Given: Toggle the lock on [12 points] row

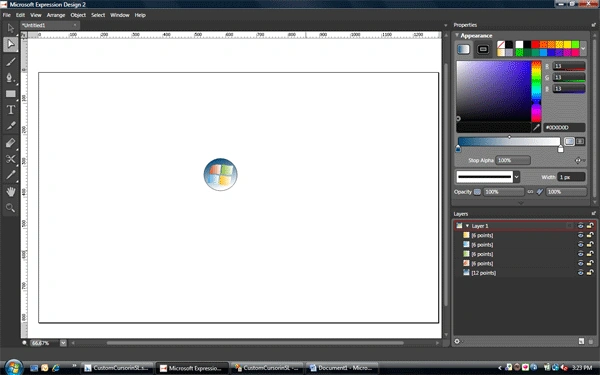Looking at the screenshot, I should (x=590, y=272).
